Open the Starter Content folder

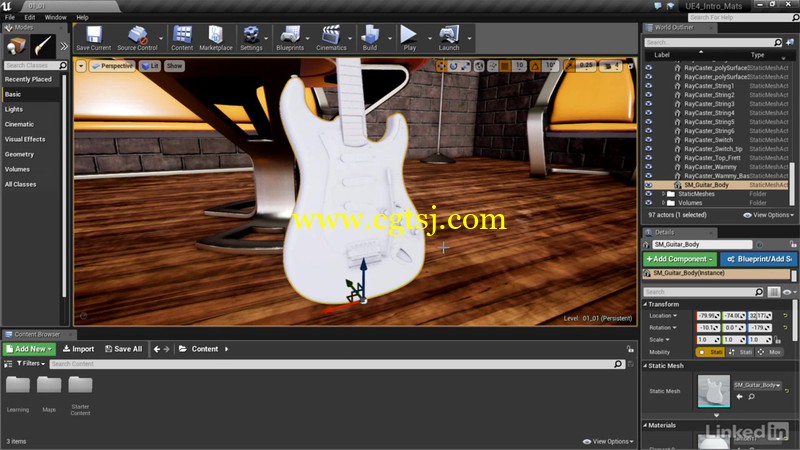tap(80, 395)
